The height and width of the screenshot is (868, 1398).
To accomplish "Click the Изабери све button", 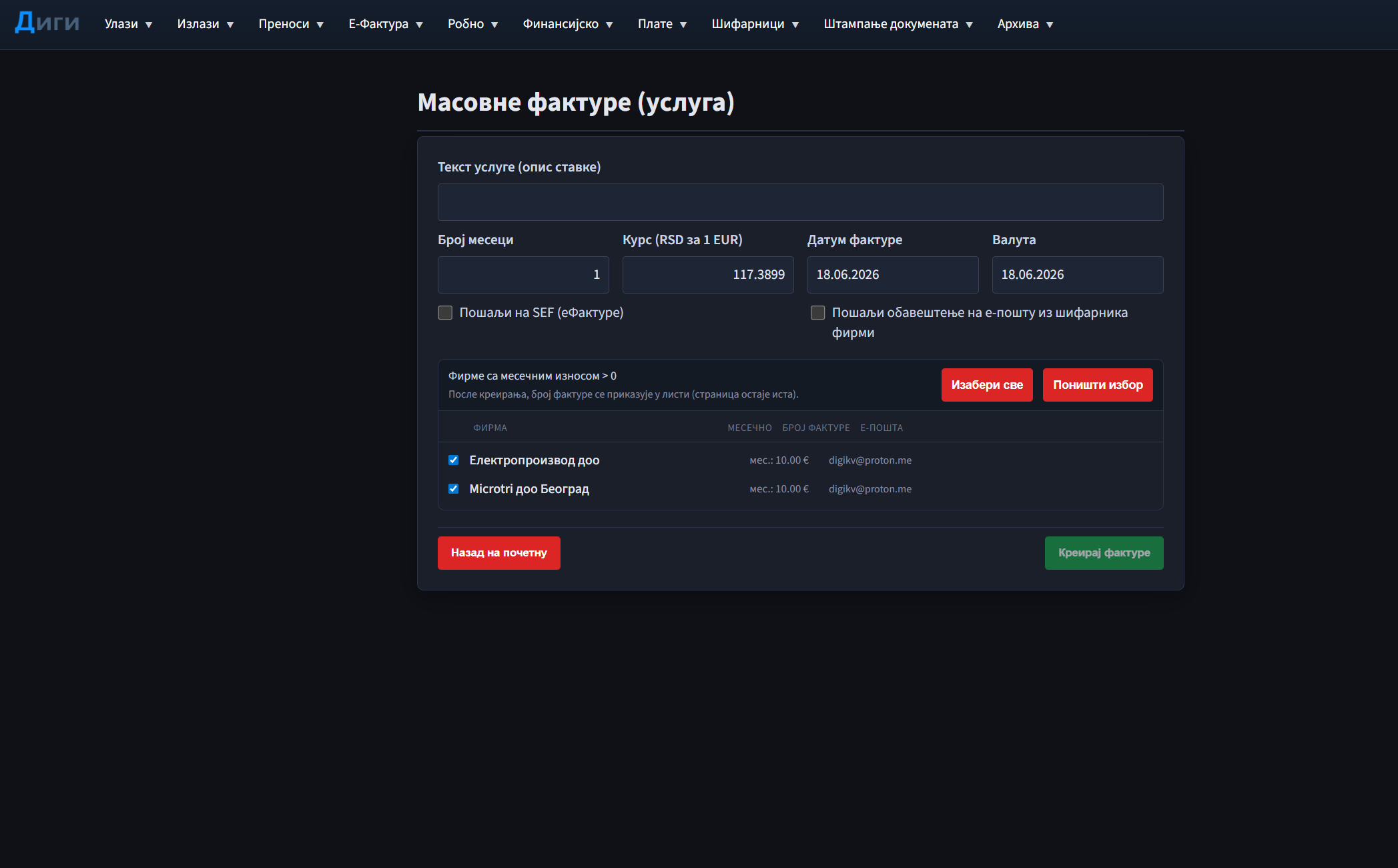I will coord(987,385).
